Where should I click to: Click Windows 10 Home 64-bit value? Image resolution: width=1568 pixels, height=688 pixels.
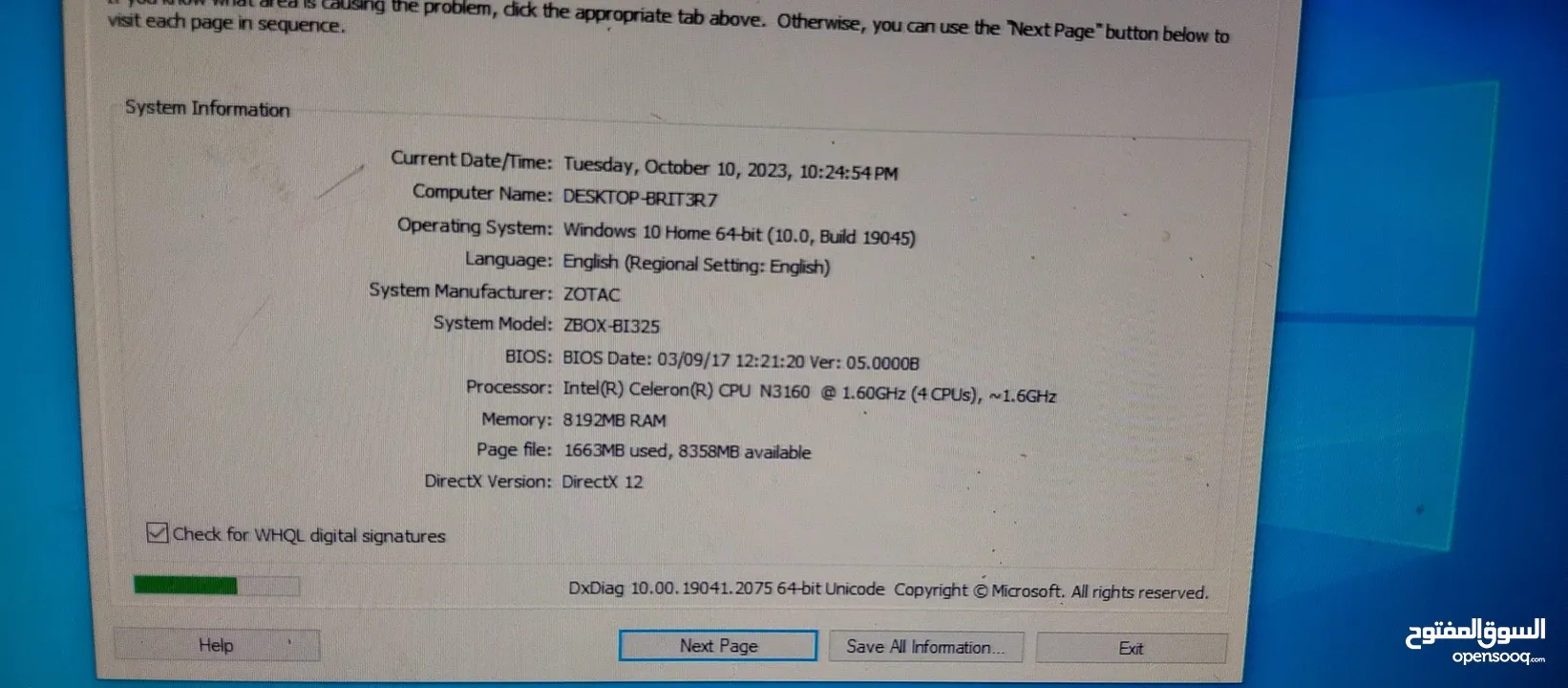pos(738,233)
